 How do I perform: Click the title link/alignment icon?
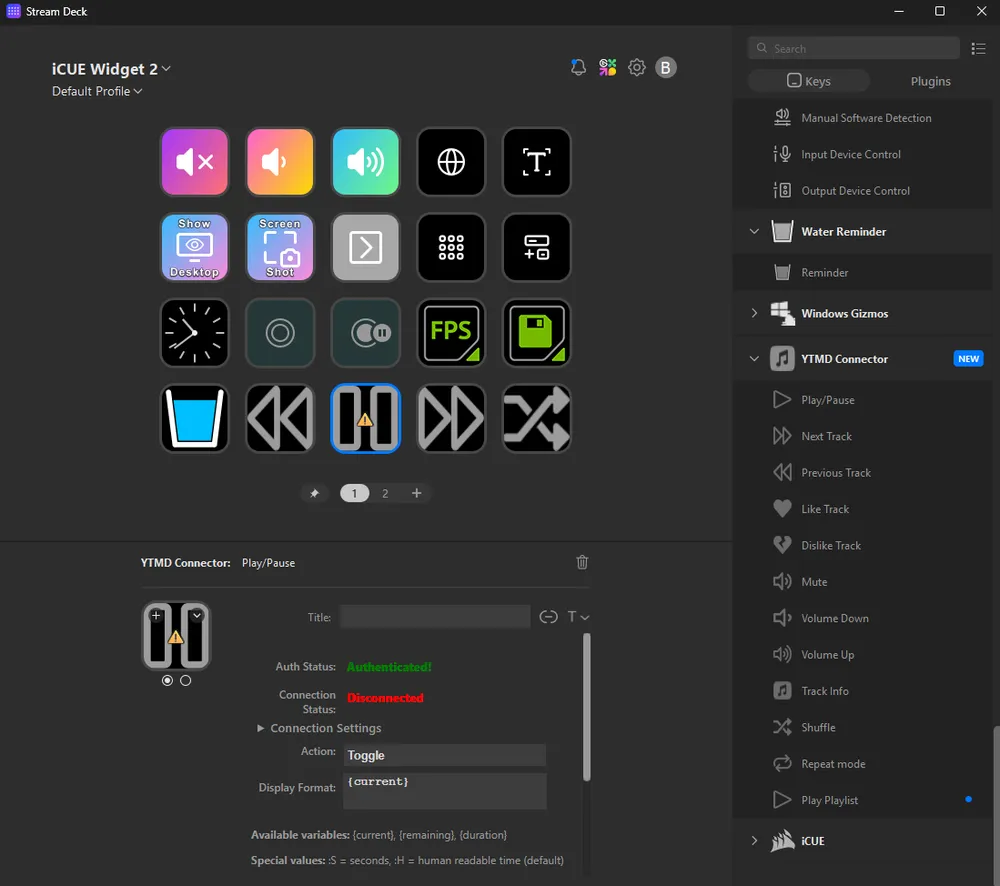[x=548, y=617]
